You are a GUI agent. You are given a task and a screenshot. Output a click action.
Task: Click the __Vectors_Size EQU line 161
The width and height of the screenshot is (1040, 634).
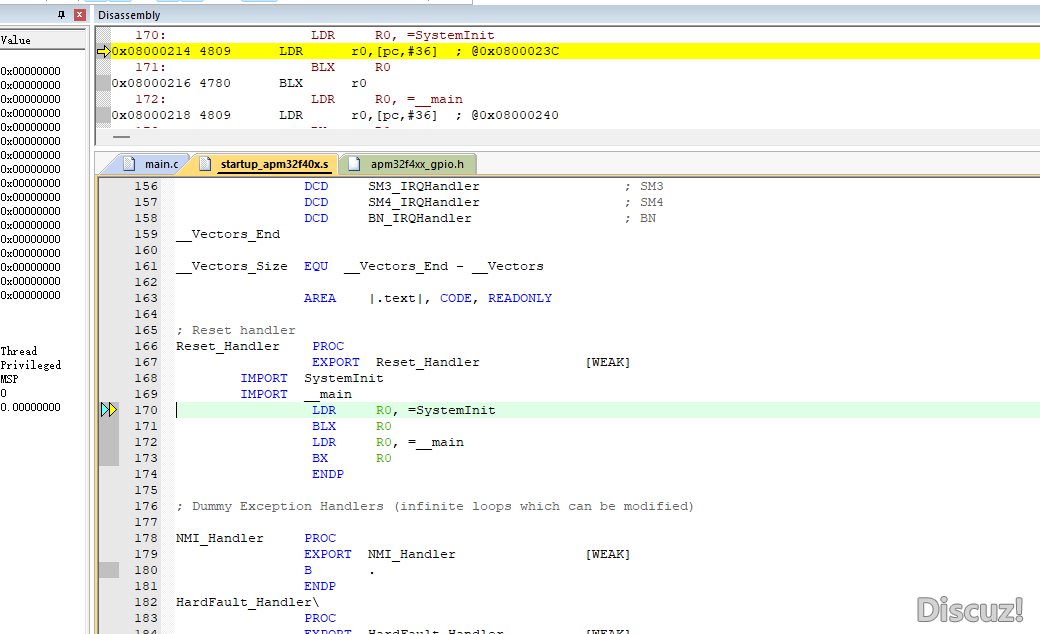coord(359,266)
